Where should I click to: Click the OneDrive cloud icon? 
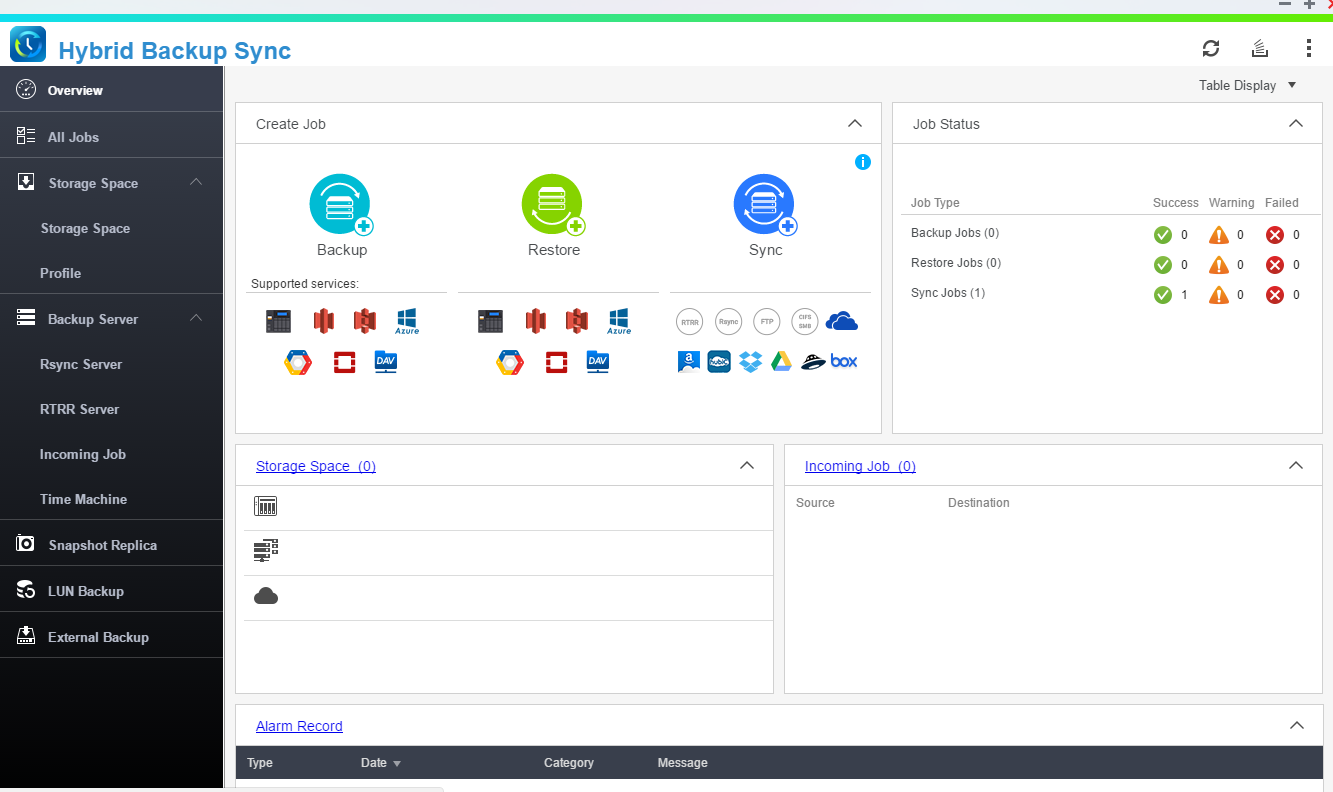coord(842,321)
